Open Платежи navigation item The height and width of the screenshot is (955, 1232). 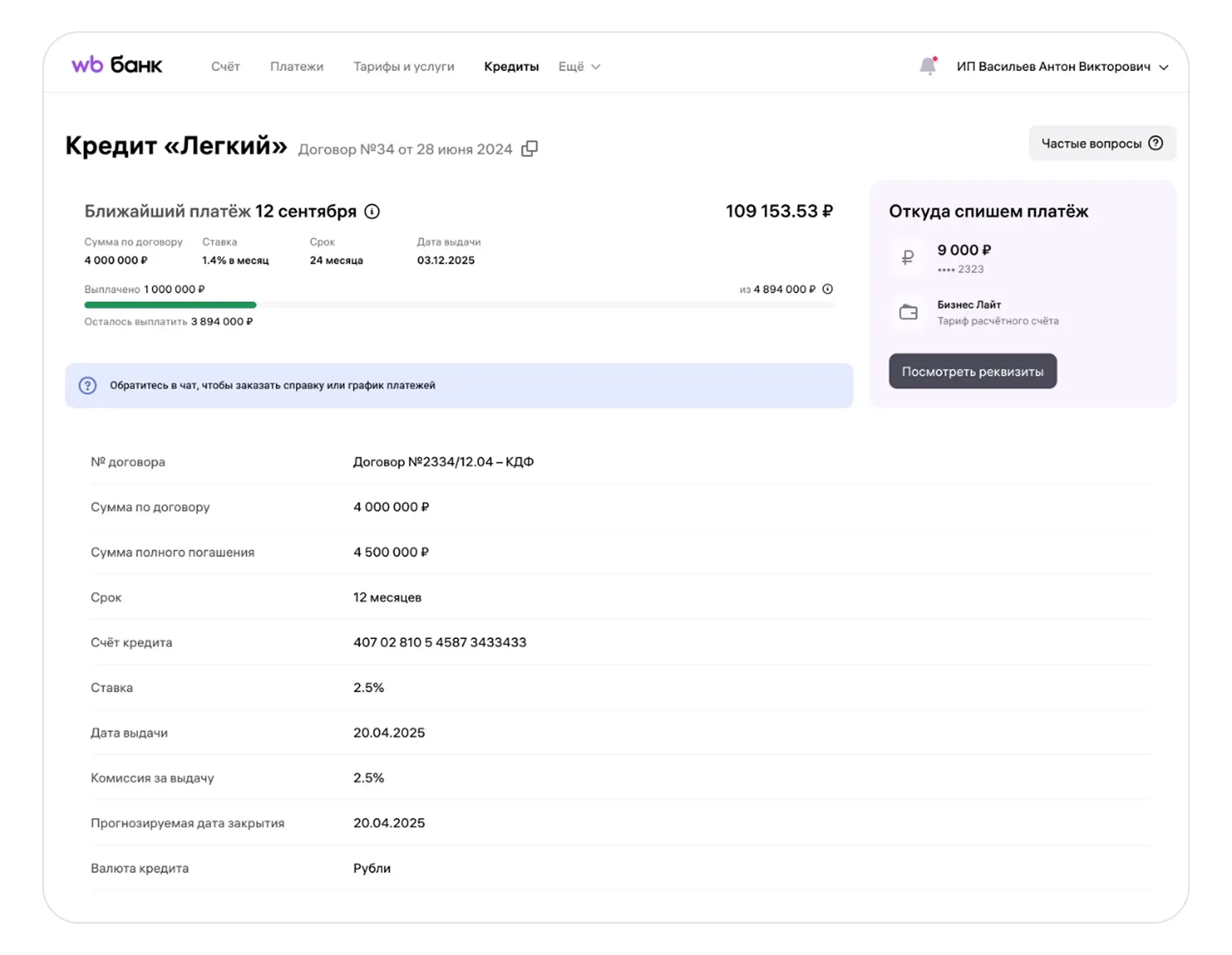click(297, 67)
